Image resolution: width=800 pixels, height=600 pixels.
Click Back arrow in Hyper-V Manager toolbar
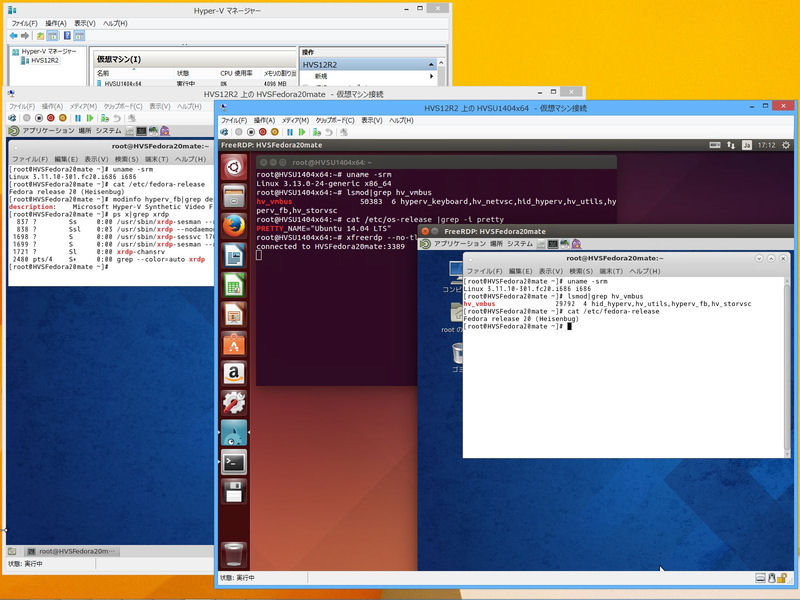tap(14, 36)
